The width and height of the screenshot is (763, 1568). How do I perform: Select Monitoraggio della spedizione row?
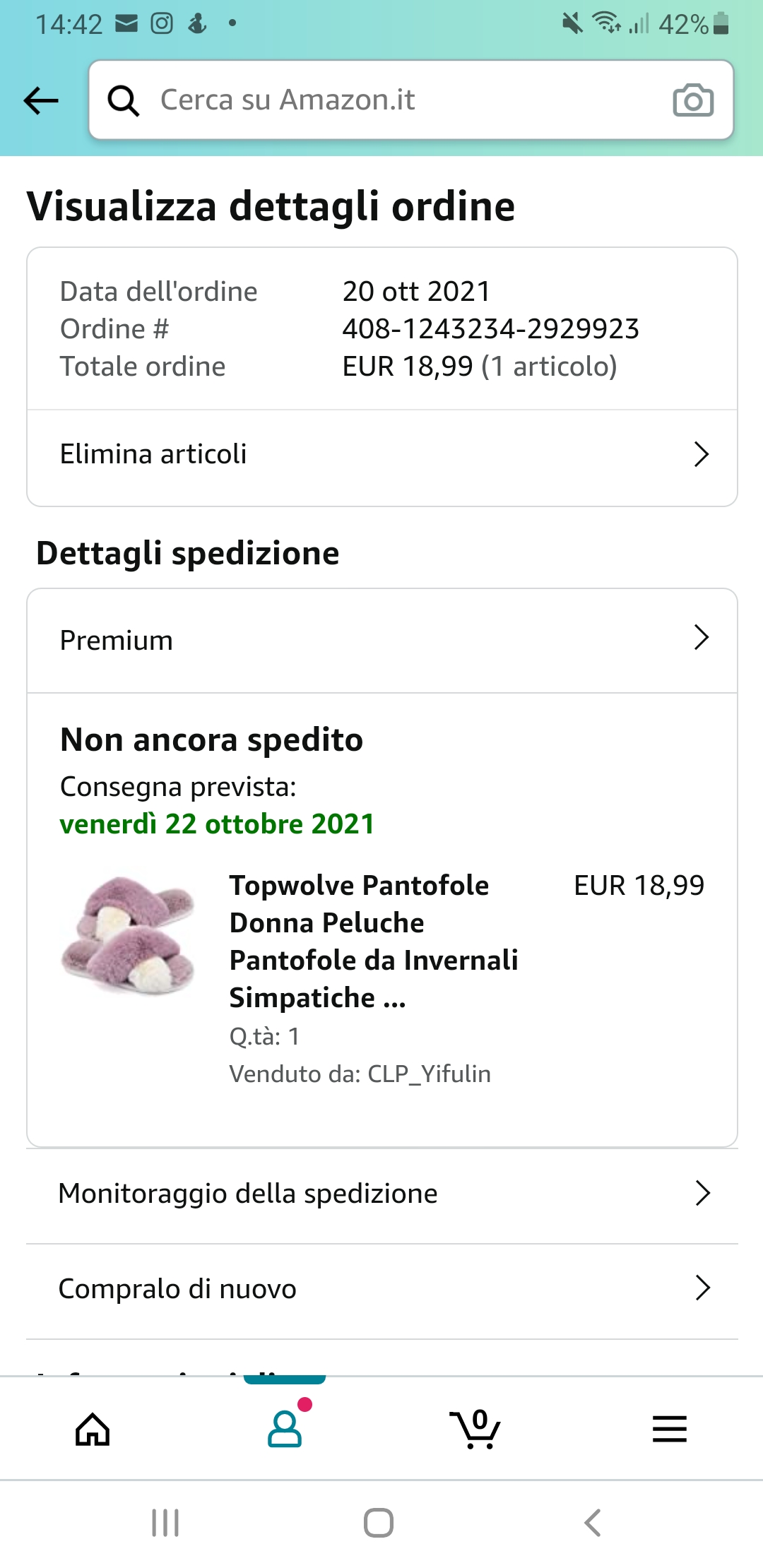(x=248, y=1194)
